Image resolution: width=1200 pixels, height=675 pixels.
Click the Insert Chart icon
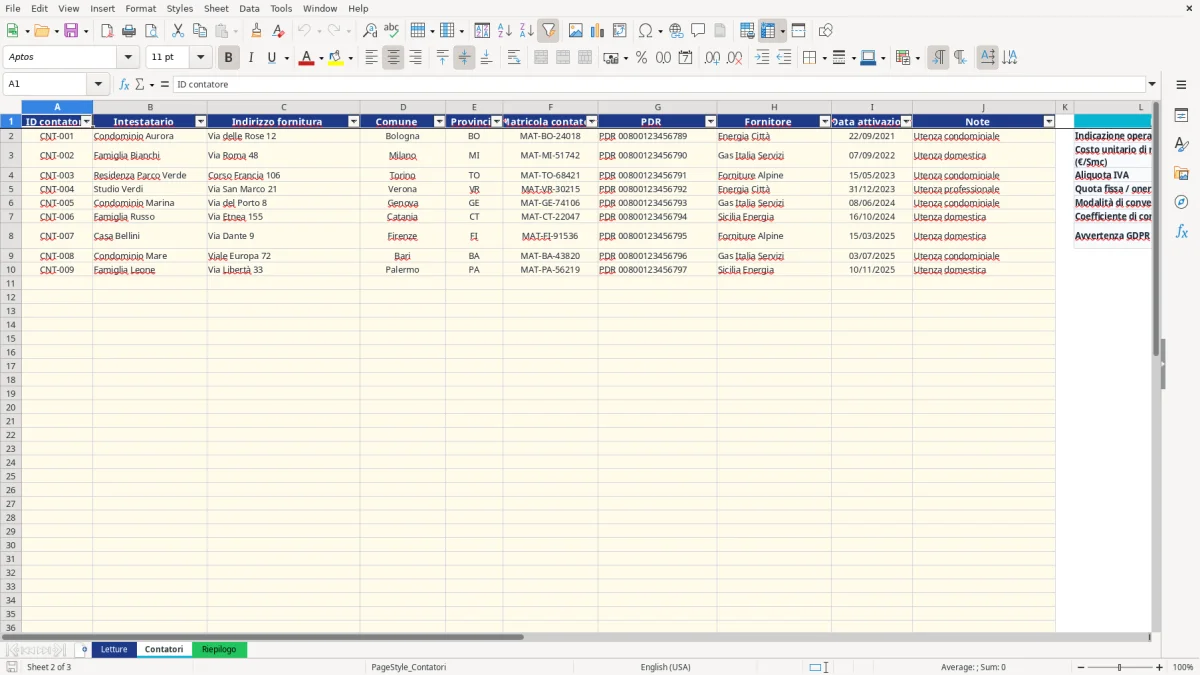click(597, 31)
